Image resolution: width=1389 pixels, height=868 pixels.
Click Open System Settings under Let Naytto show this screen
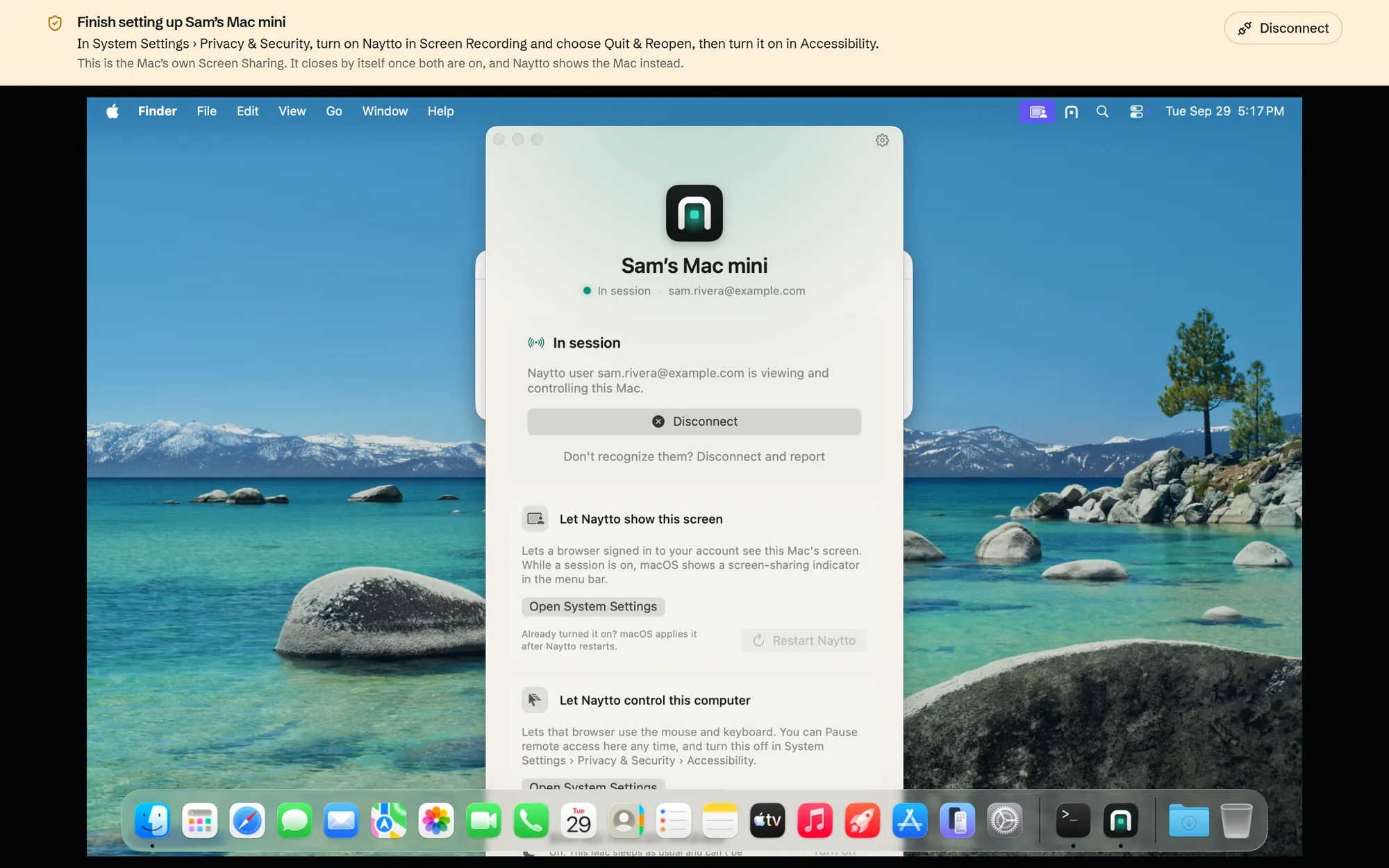593,606
